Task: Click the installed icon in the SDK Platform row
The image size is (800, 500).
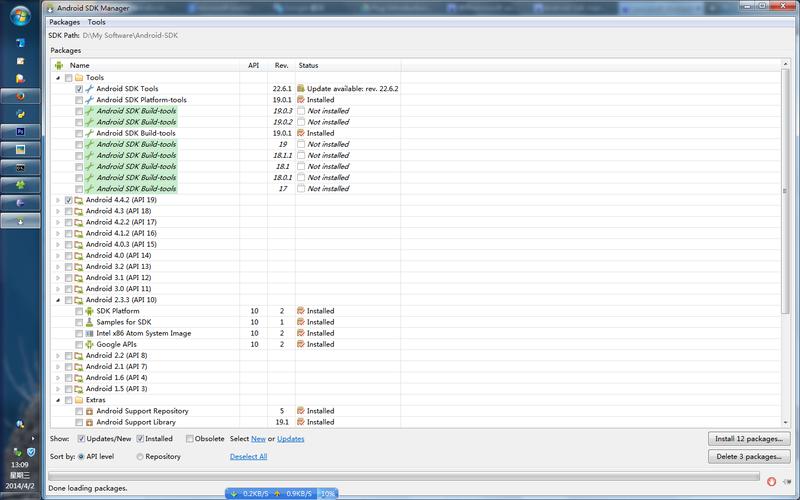Action: pos(301,311)
